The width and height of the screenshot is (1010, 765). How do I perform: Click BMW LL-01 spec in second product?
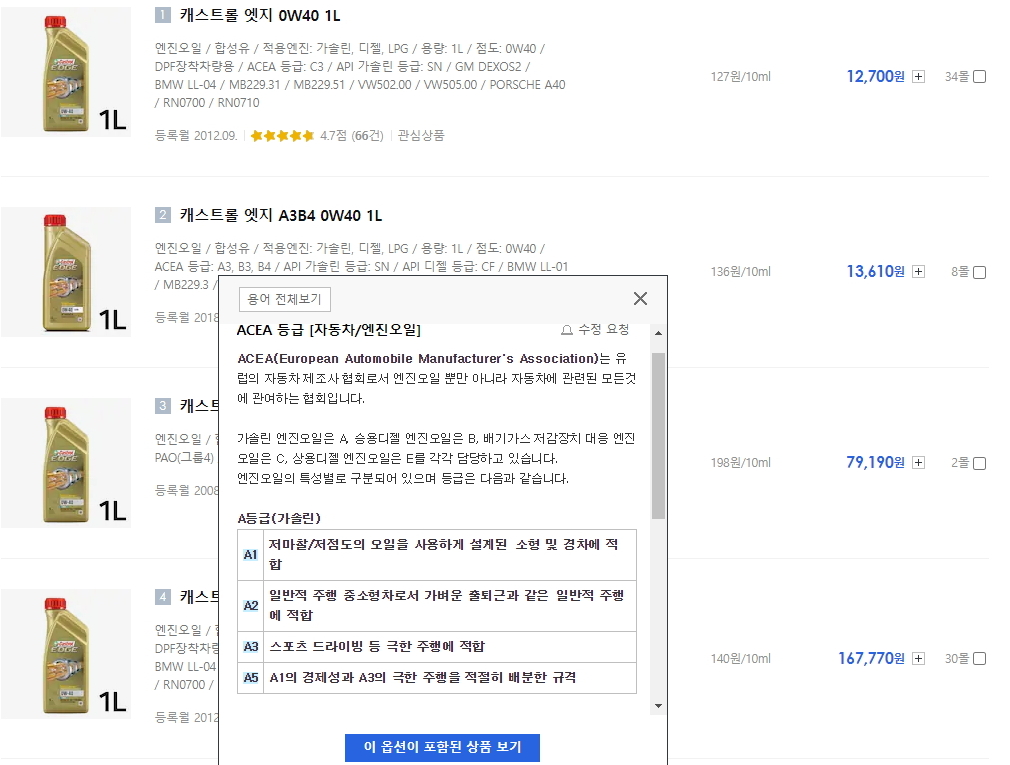537,267
